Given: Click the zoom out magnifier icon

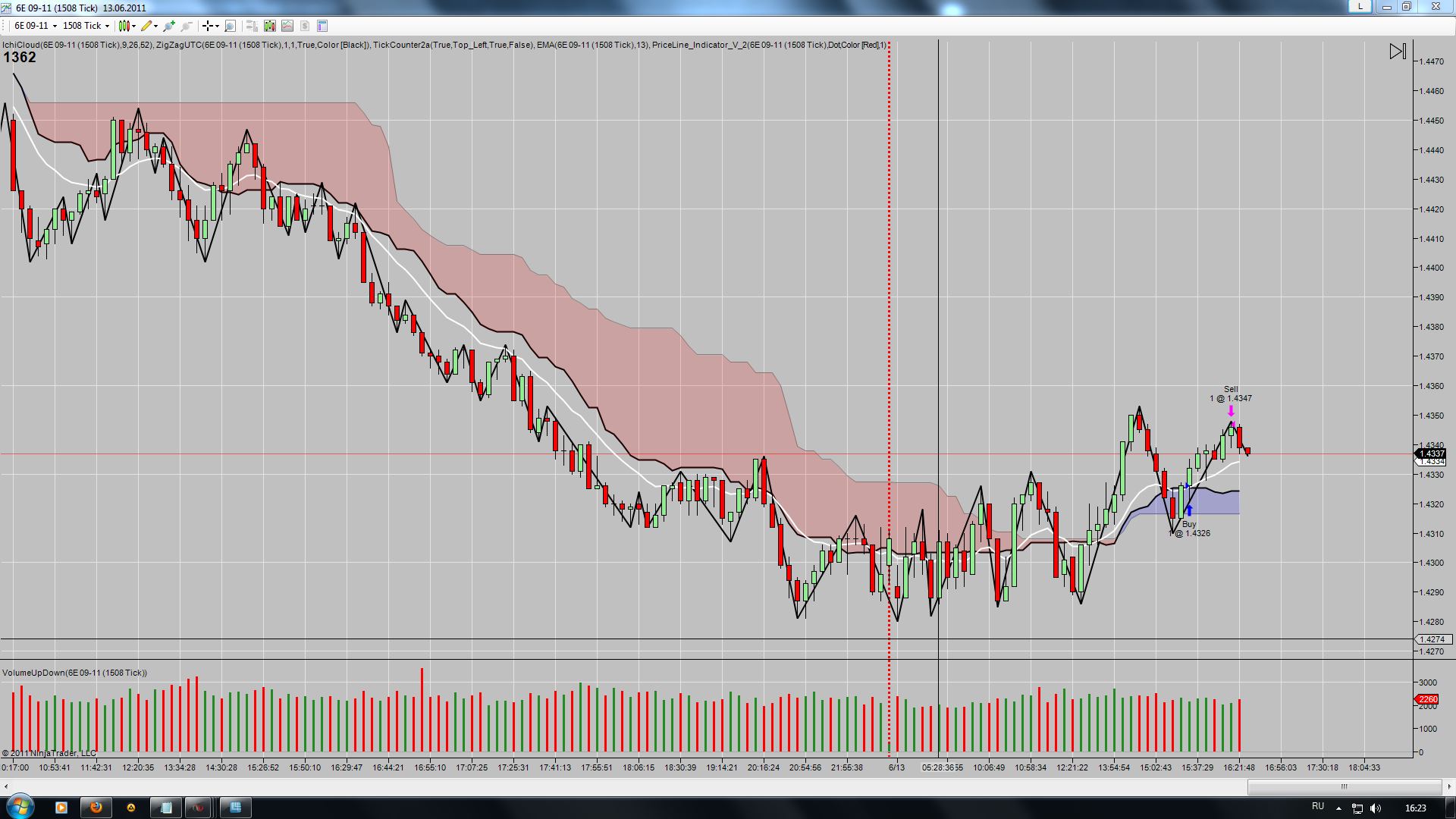Looking at the screenshot, I should (x=186, y=26).
